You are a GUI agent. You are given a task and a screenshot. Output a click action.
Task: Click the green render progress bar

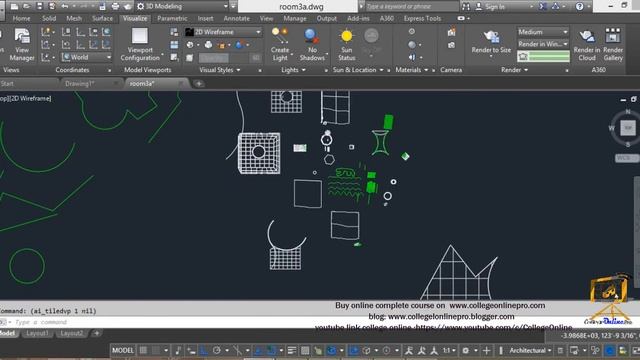tap(543, 56)
